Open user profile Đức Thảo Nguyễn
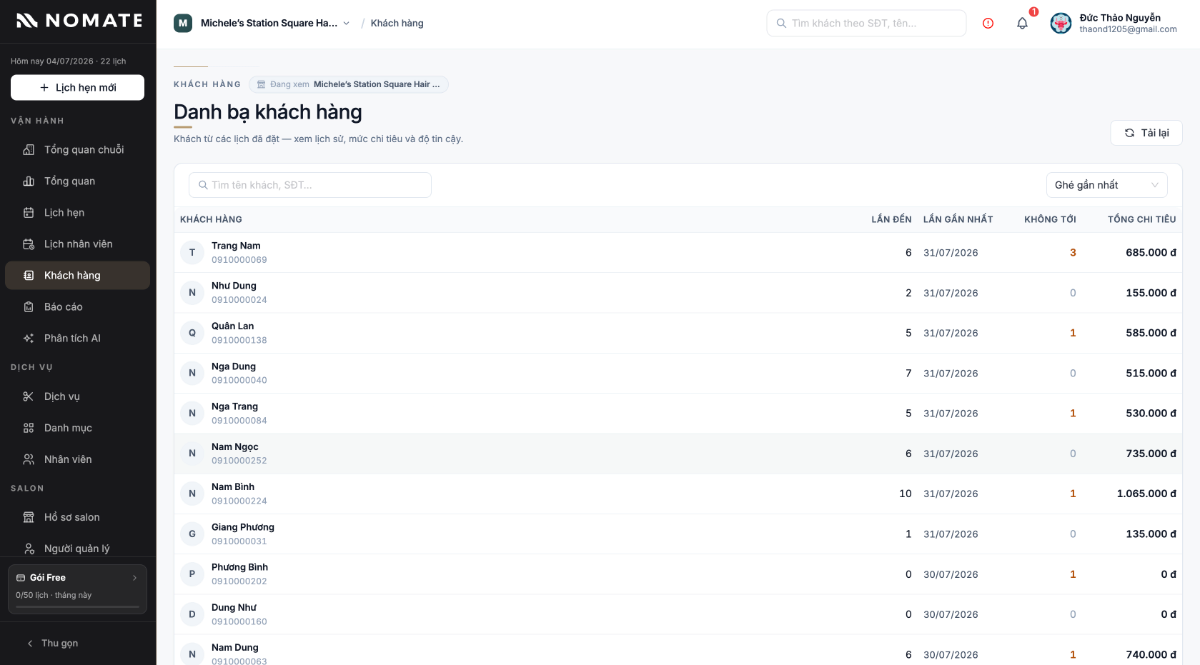This screenshot has width=1200, height=665. (x=1114, y=23)
